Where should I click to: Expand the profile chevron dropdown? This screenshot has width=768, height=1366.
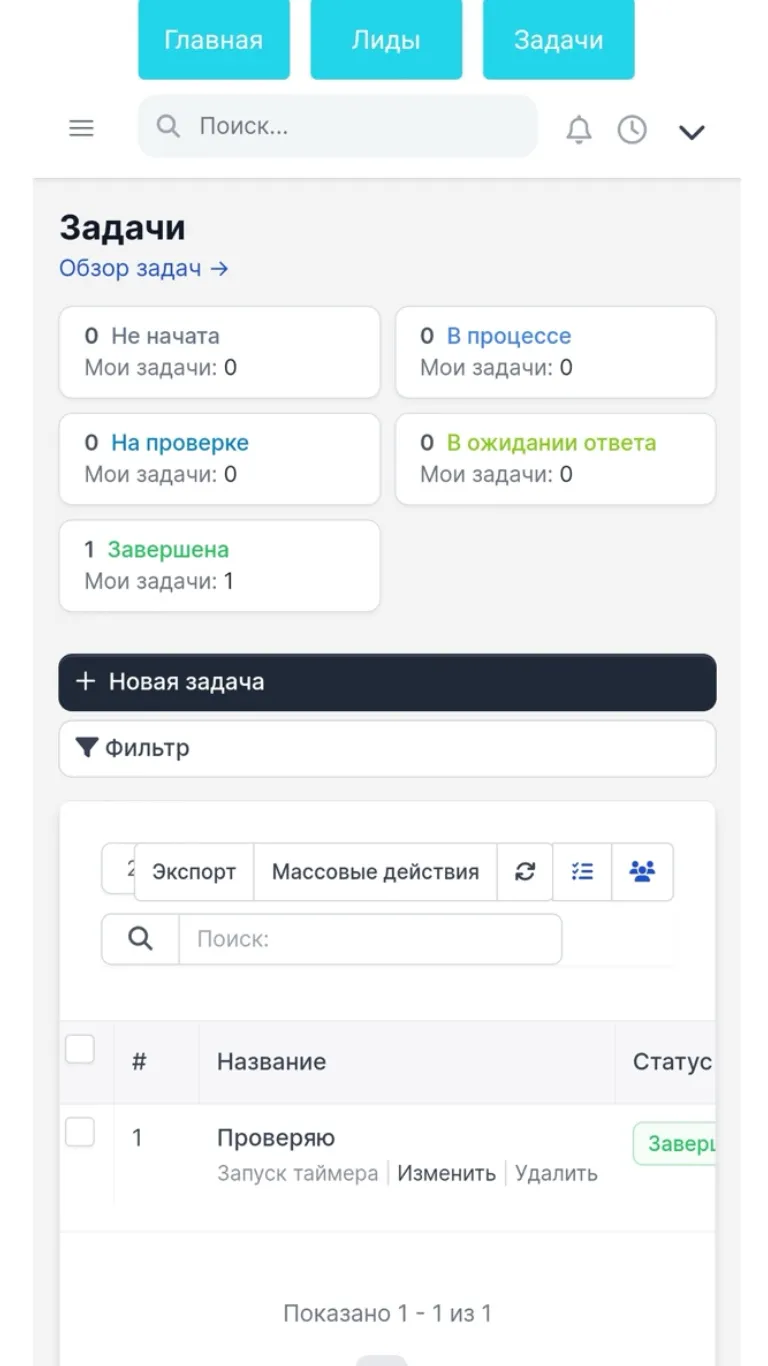tap(692, 132)
